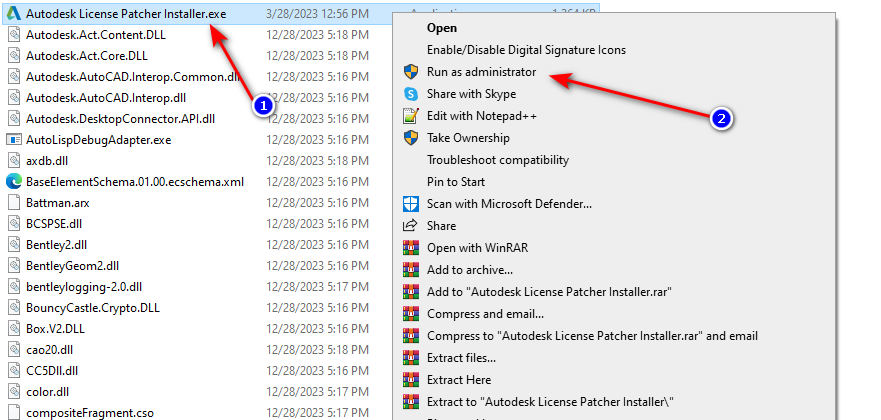
Task: Select file BentleyGeom2.dll
Action: coord(72,266)
